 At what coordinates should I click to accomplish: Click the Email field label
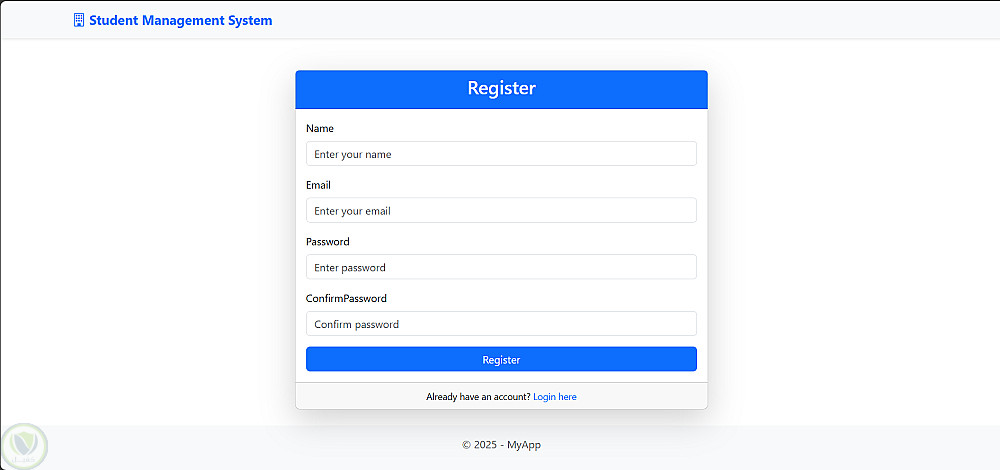click(318, 185)
